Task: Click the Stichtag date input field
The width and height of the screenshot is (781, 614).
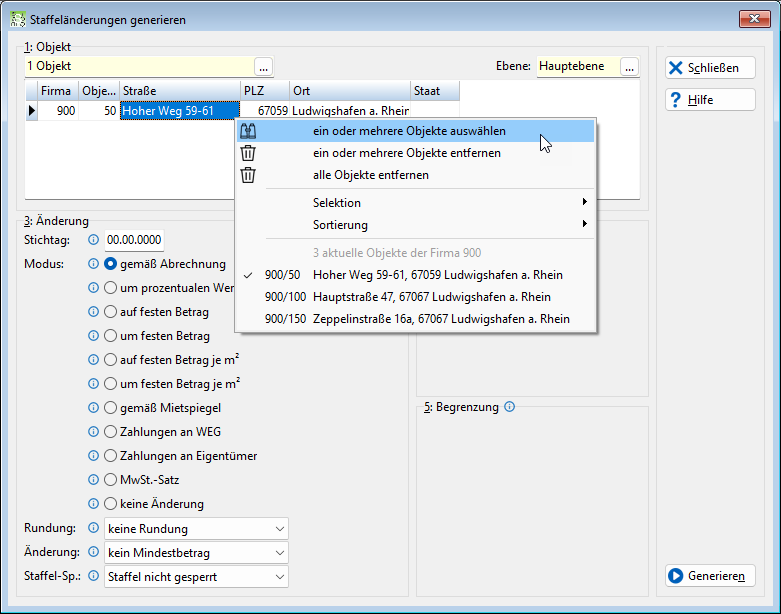Action: [x=134, y=240]
